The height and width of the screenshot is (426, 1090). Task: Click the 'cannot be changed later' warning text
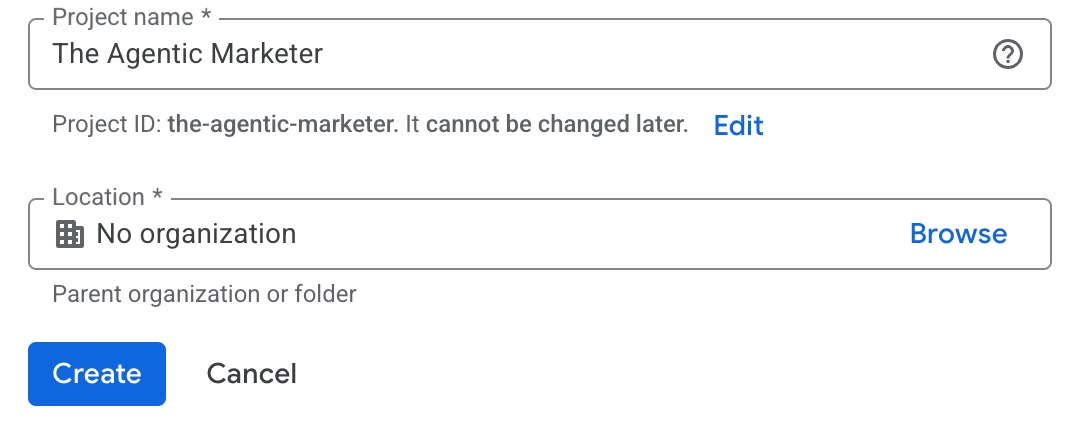557,124
